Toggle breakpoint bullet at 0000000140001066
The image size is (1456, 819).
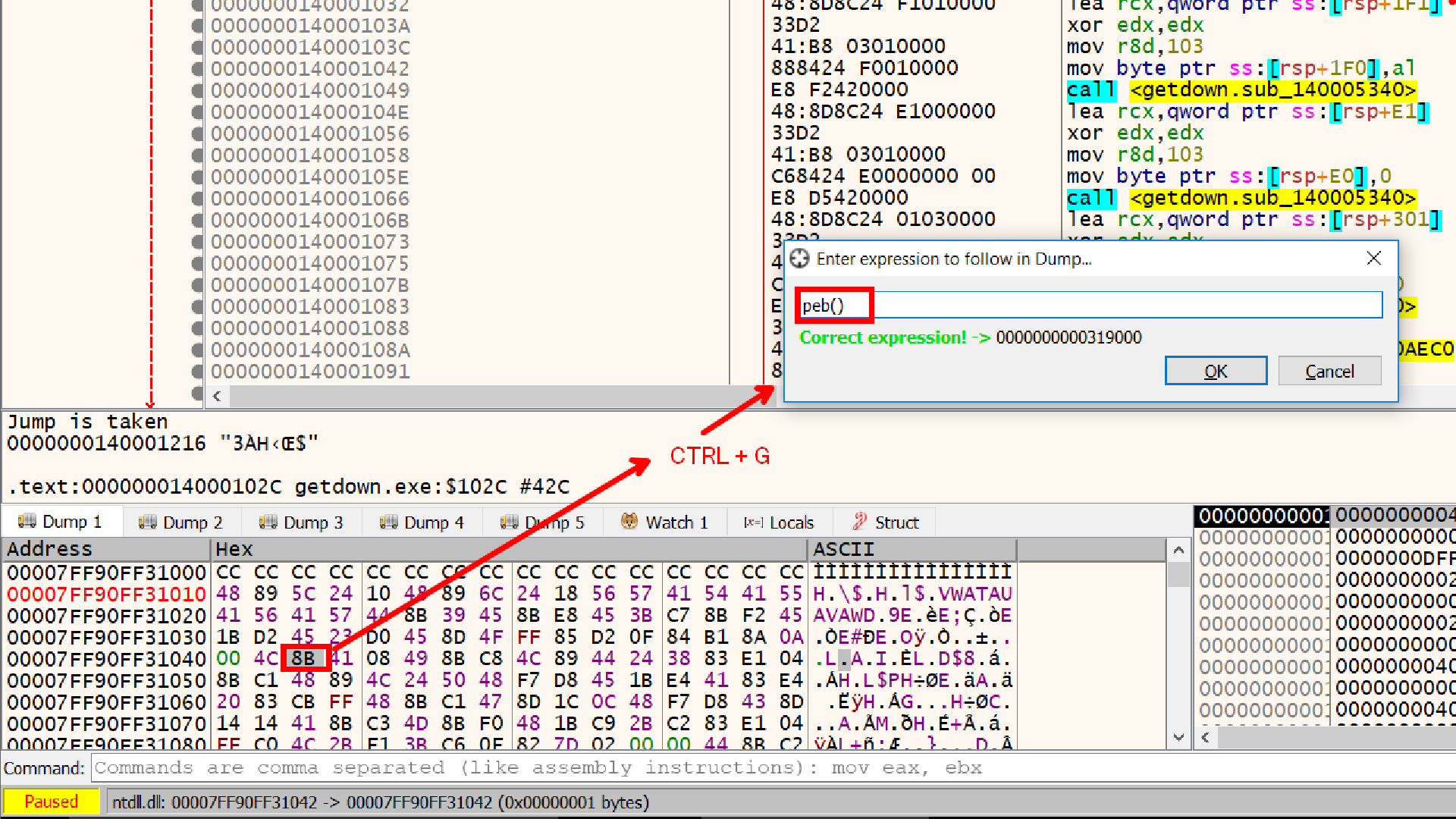point(197,199)
